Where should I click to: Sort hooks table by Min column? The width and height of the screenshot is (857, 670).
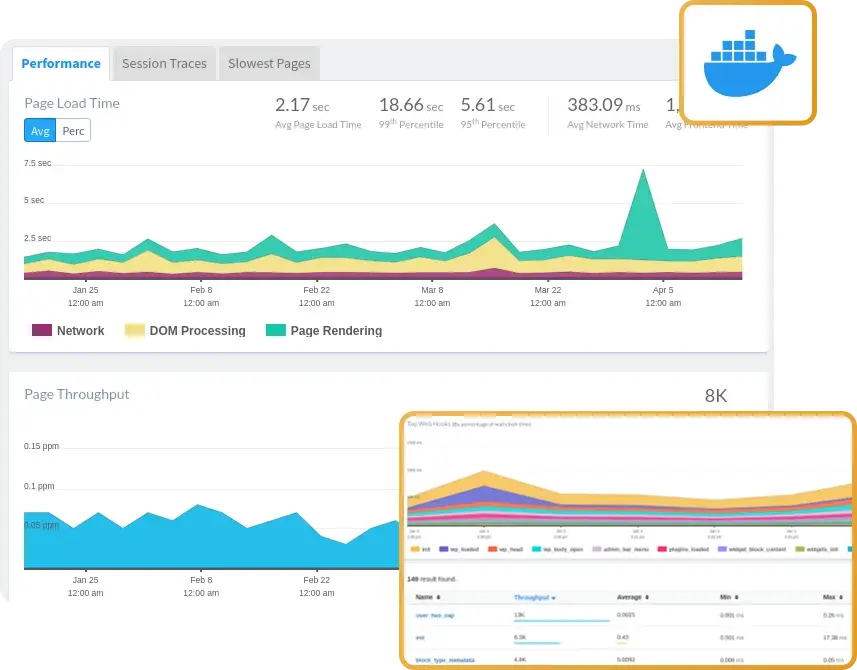[729, 597]
